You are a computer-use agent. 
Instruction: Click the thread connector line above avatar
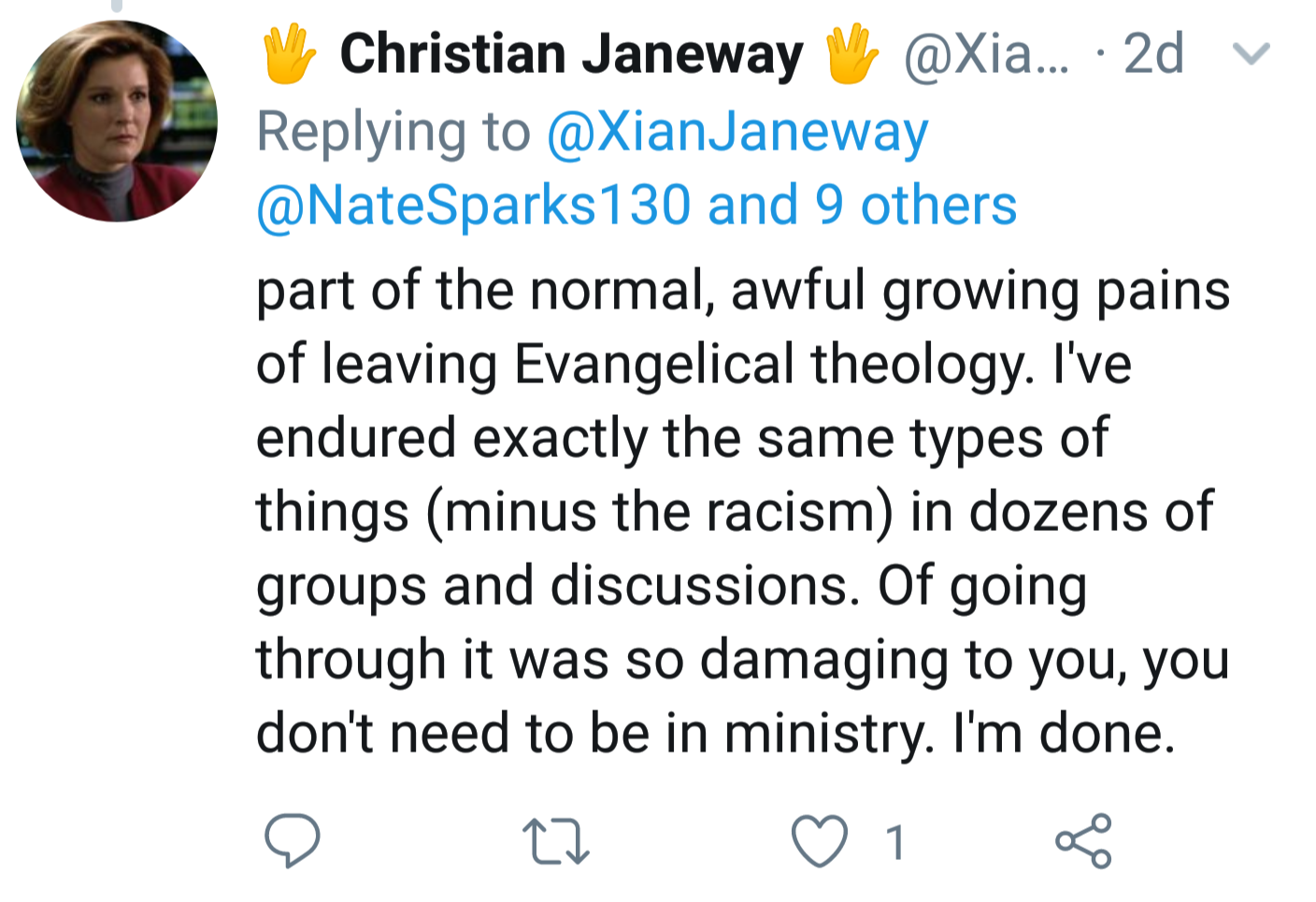pos(117,6)
